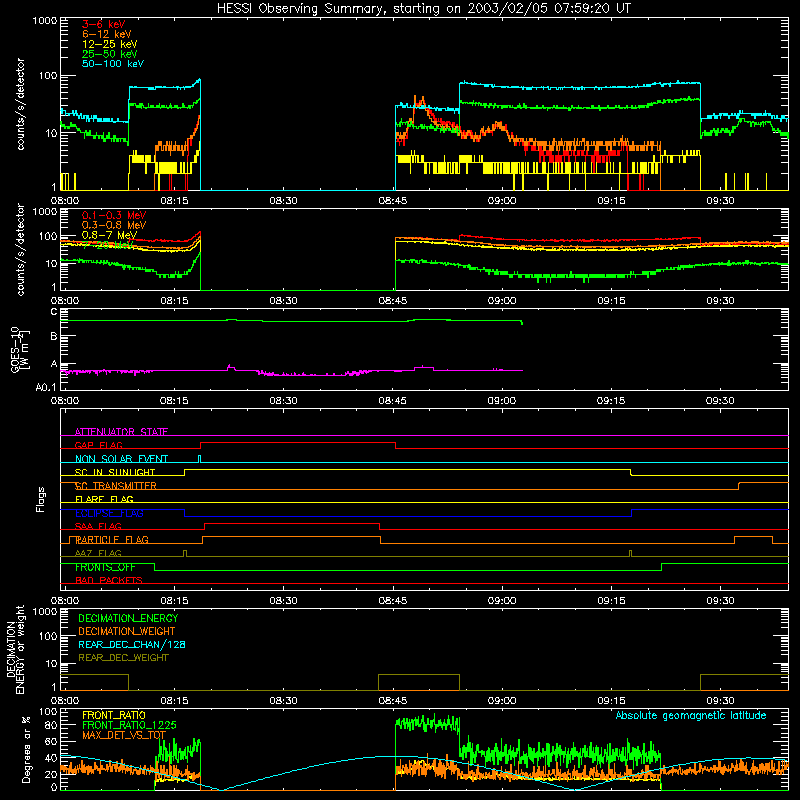Select the REAR_DEC_CHAN/128 legend label
Viewport: 800px width, 800px height.
[132, 644]
